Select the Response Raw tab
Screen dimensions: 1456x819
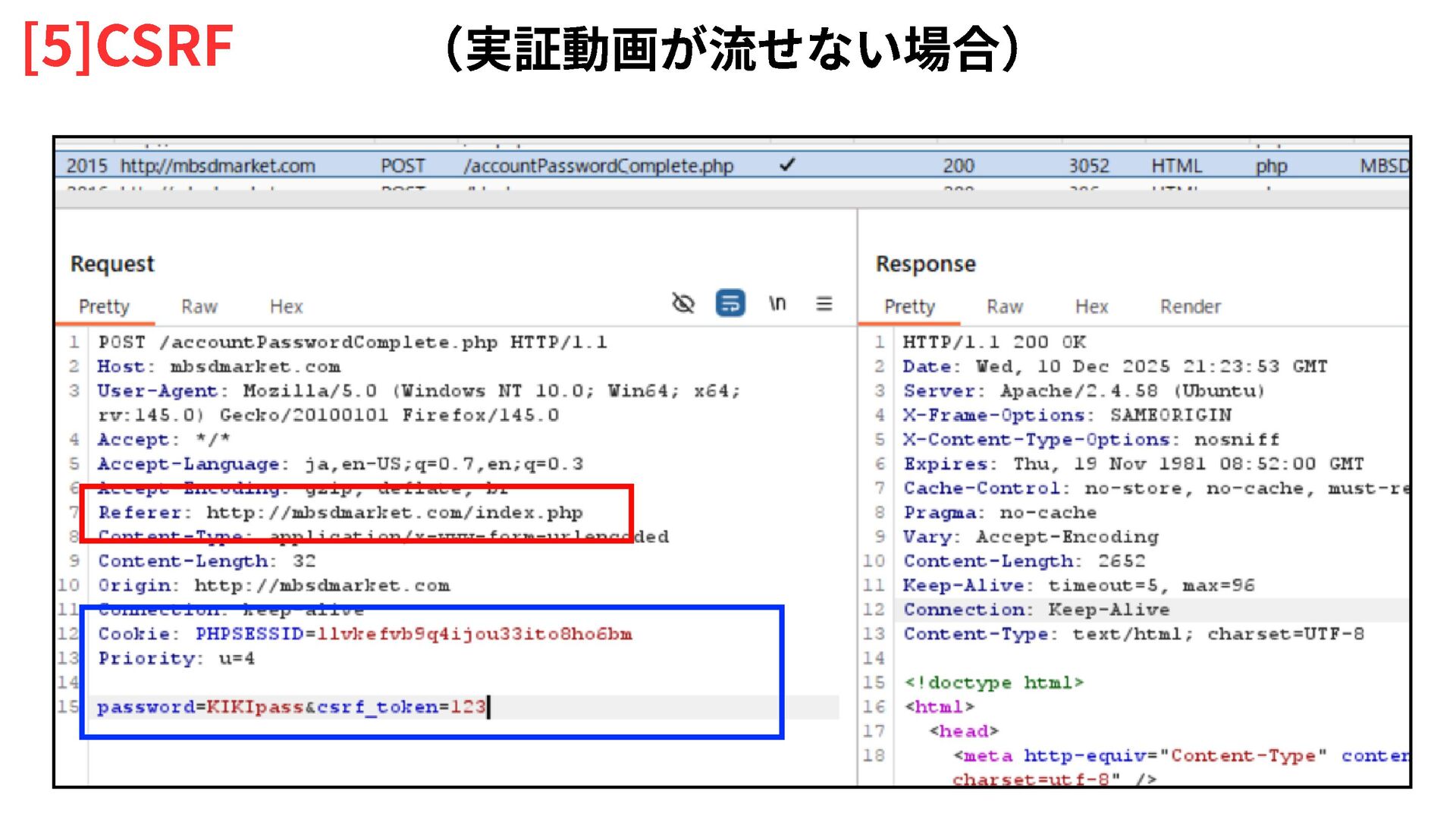pyautogui.click(x=1004, y=306)
